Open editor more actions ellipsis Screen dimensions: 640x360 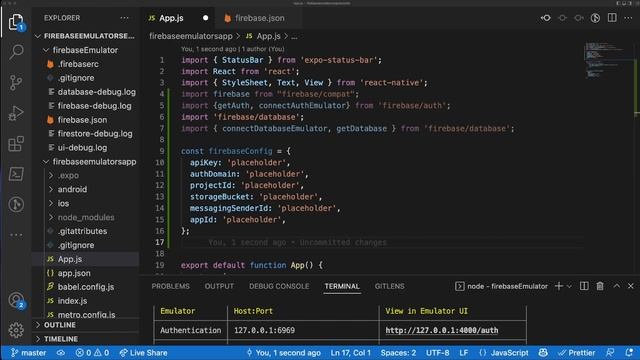[x=628, y=18]
